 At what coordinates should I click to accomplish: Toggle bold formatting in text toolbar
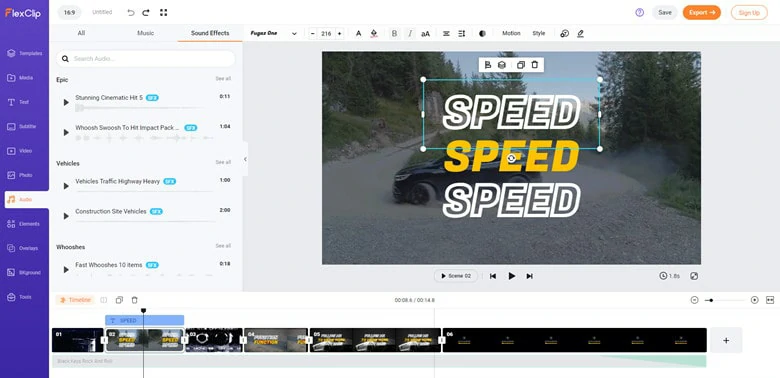(394, 33)
